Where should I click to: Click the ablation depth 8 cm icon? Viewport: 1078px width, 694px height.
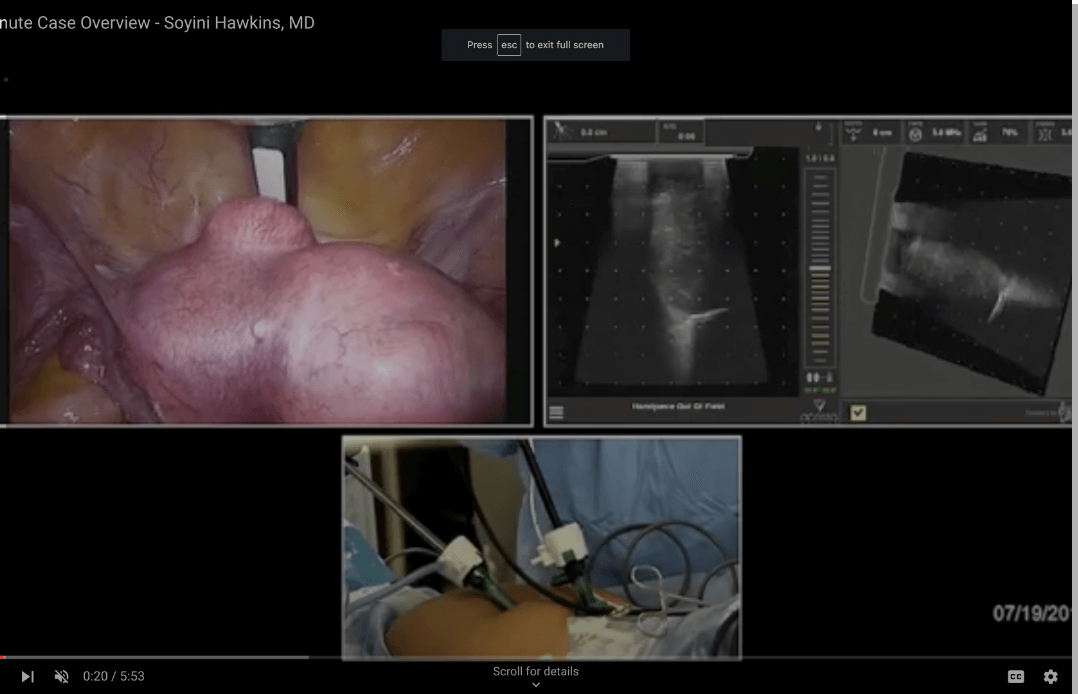coord(854,132)
